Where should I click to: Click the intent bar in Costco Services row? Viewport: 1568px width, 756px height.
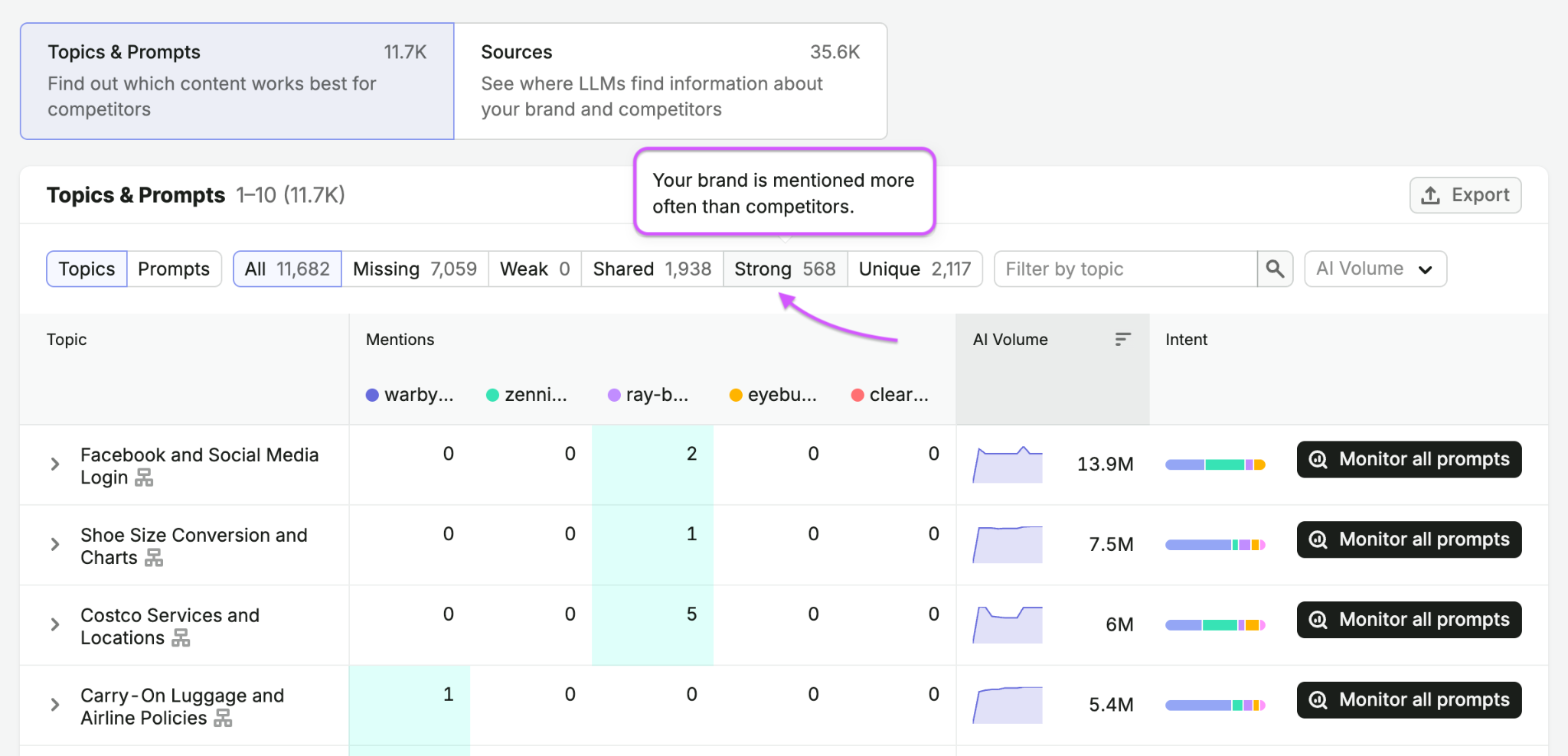[x=1215, y=625]
